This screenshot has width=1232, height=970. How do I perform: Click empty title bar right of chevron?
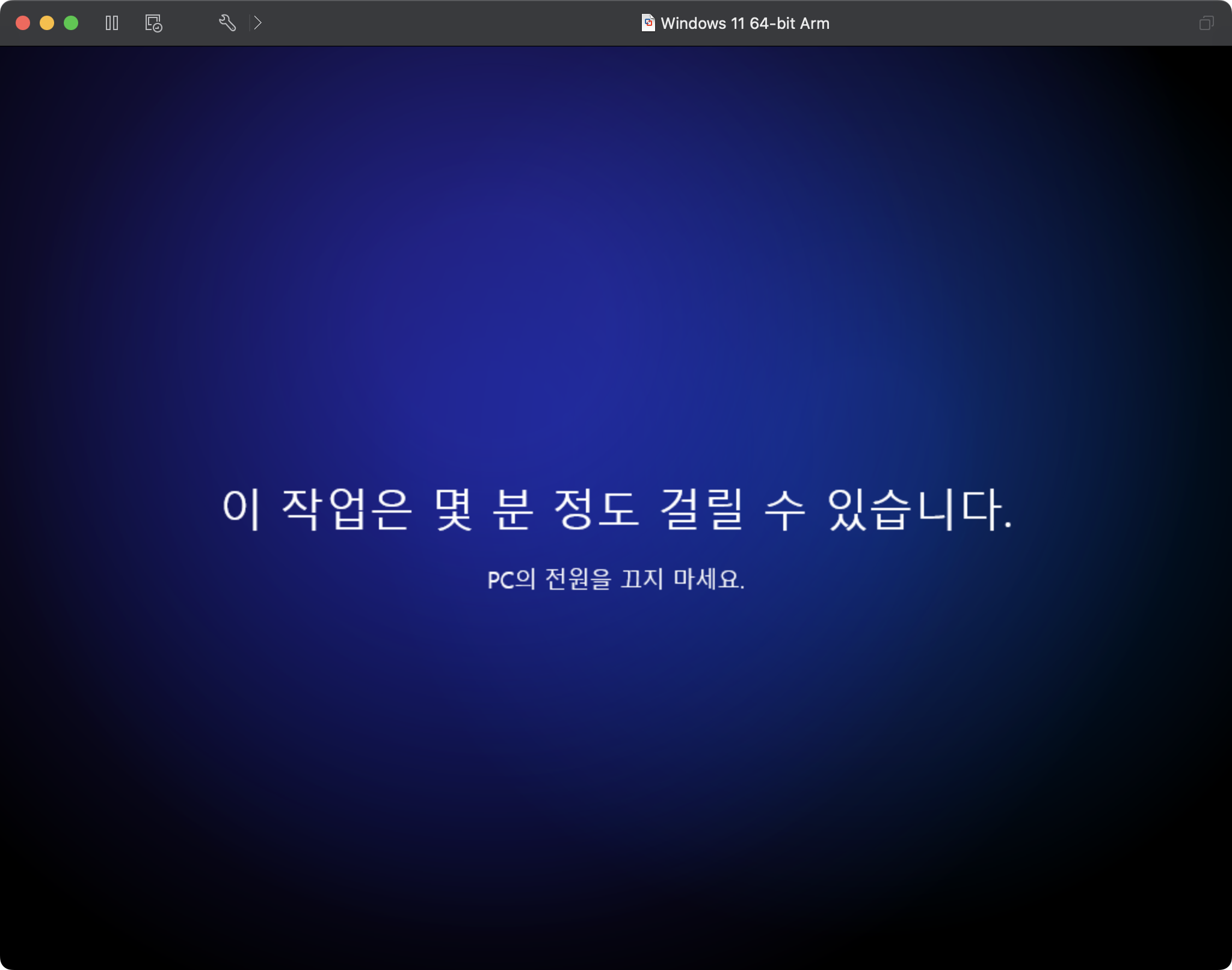point(421,23)
